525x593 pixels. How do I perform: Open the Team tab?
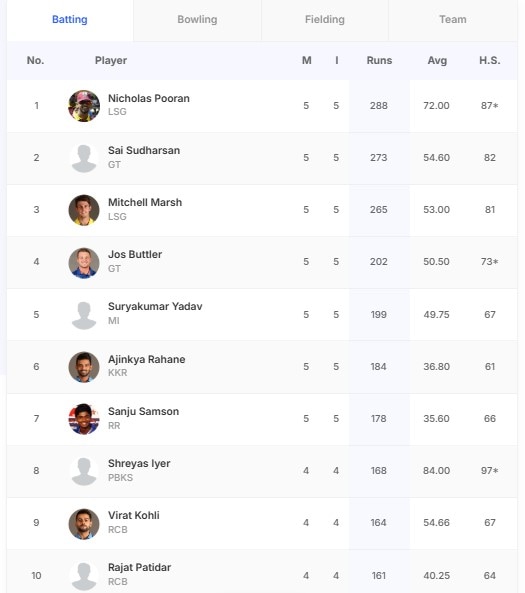453,20
